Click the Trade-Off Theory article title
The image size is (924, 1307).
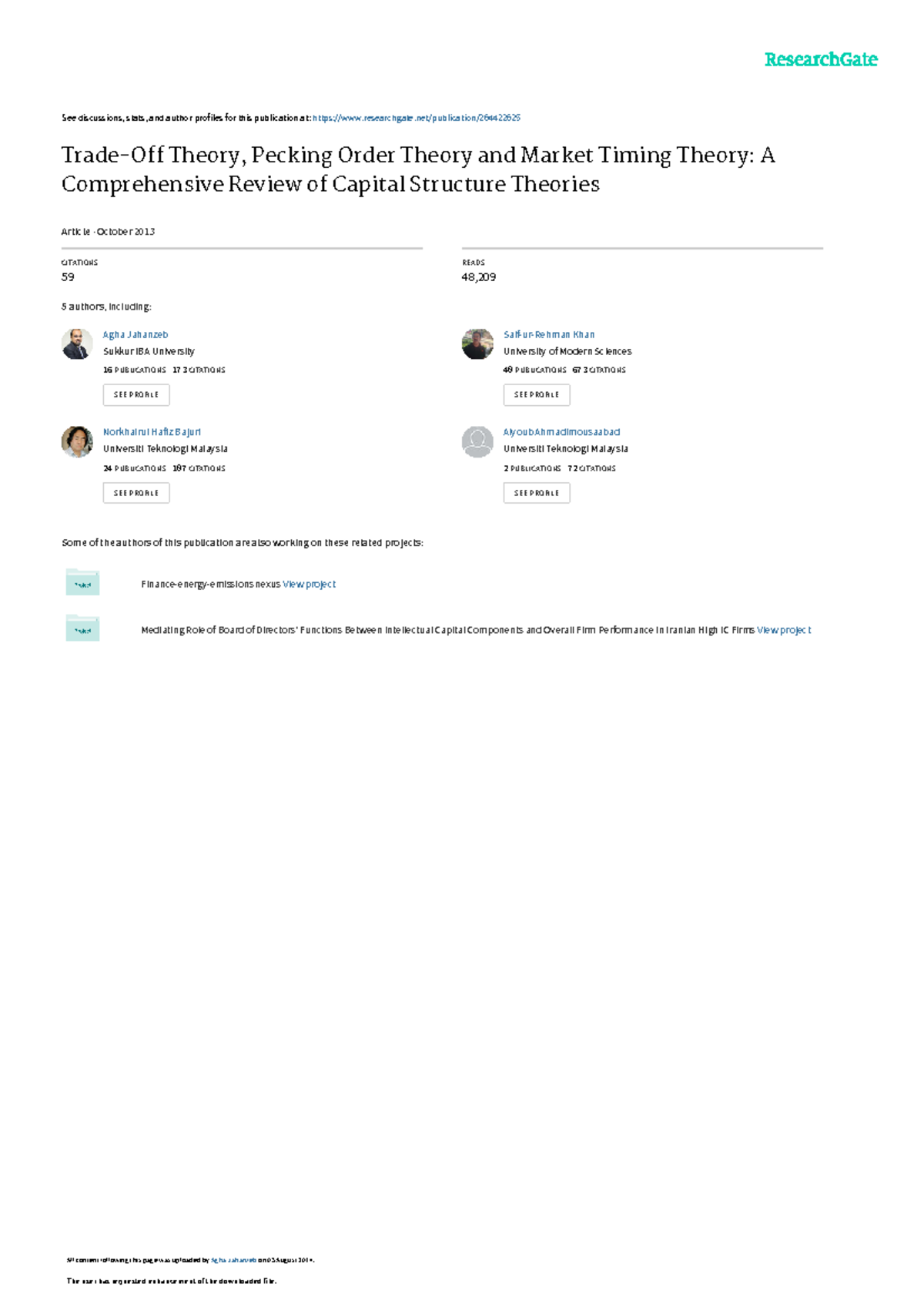coord(417,169)
